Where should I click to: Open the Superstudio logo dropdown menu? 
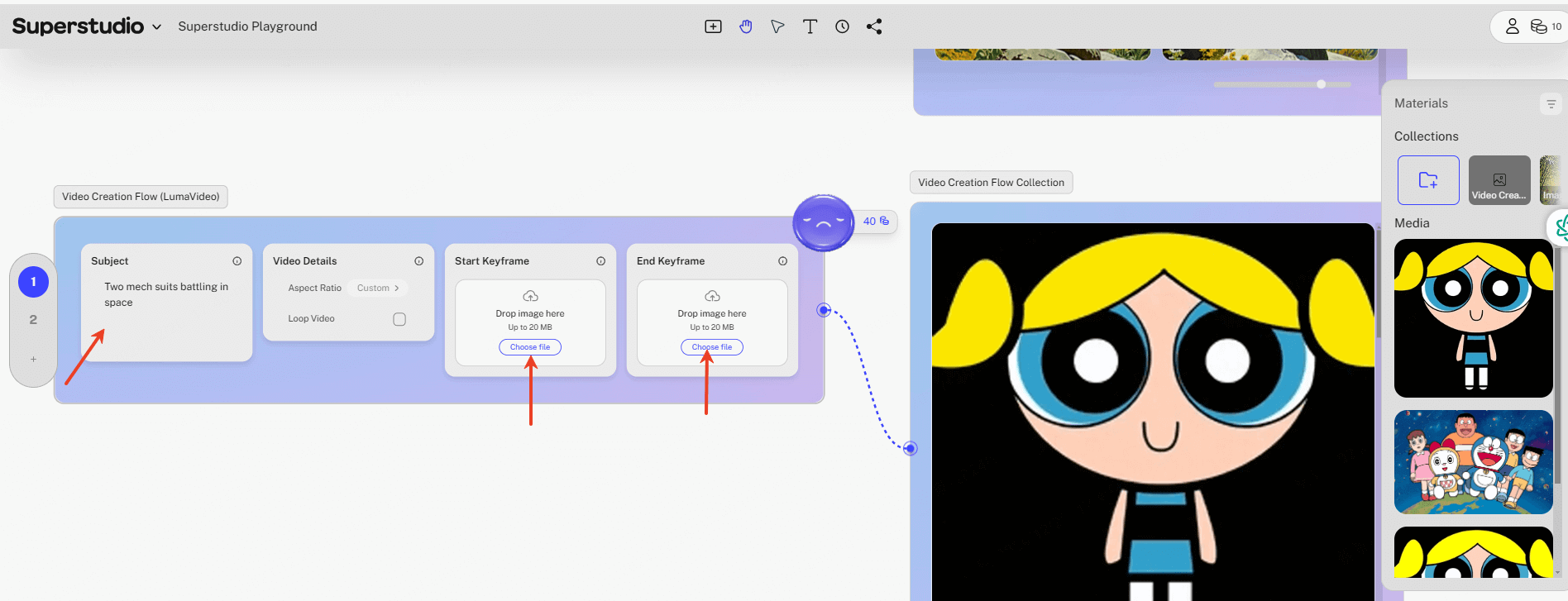coord(87,26)
